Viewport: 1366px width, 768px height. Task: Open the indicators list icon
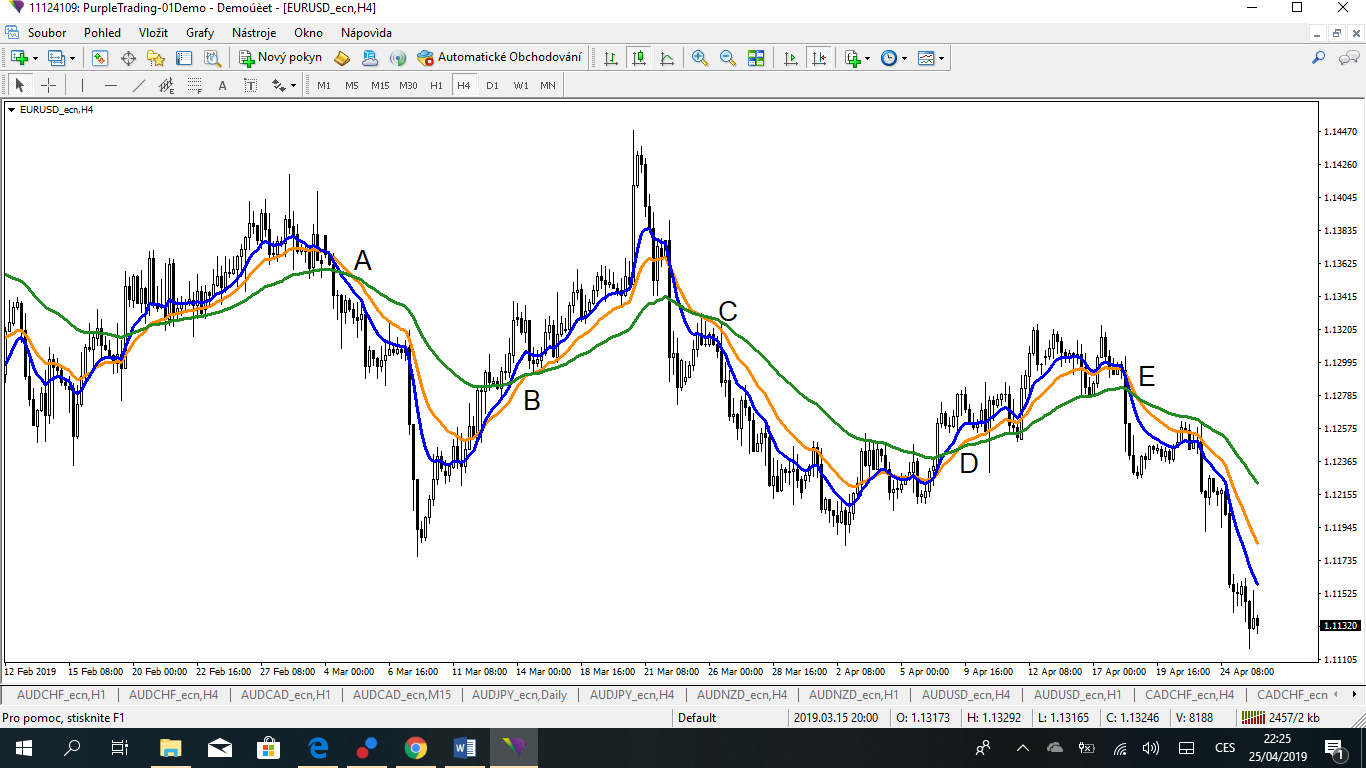[852, 58]
